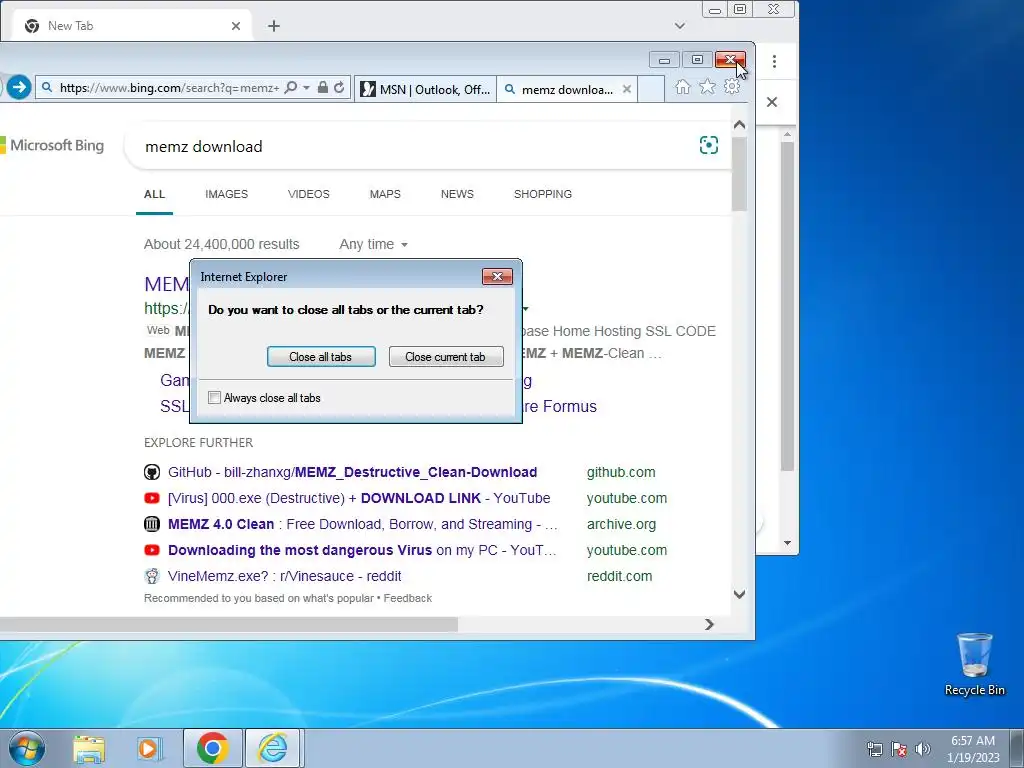Screen dimensions: 1024x768
Task: Open the 000.exe Destructive YouTube link
Action: point(359,498)
